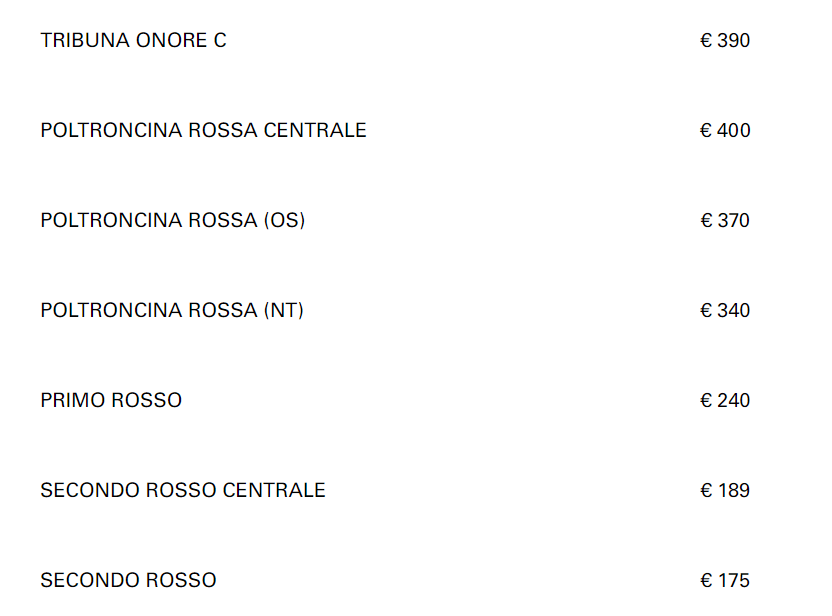Select the € 175 price
Image resolution: width=832 pixels, height=616 pixels.
[725, 581]
